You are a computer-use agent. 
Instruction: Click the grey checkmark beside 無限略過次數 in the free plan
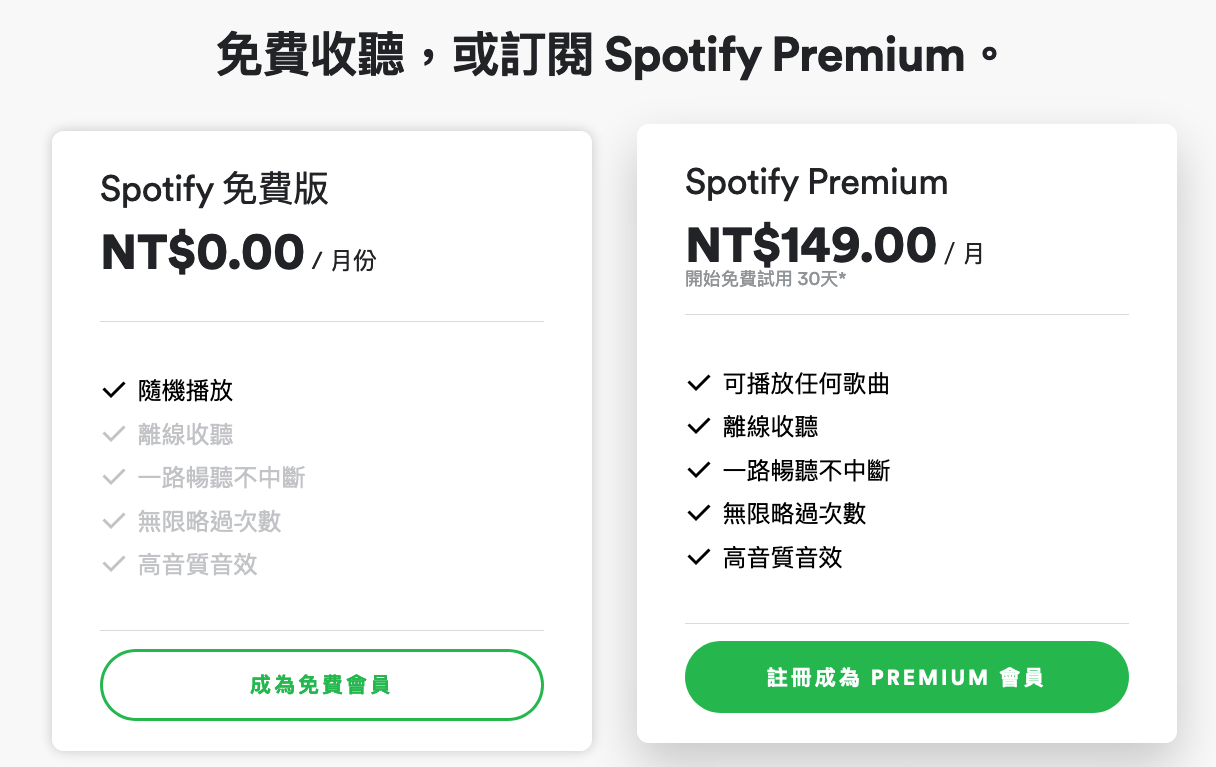click(x=113, y=521)
